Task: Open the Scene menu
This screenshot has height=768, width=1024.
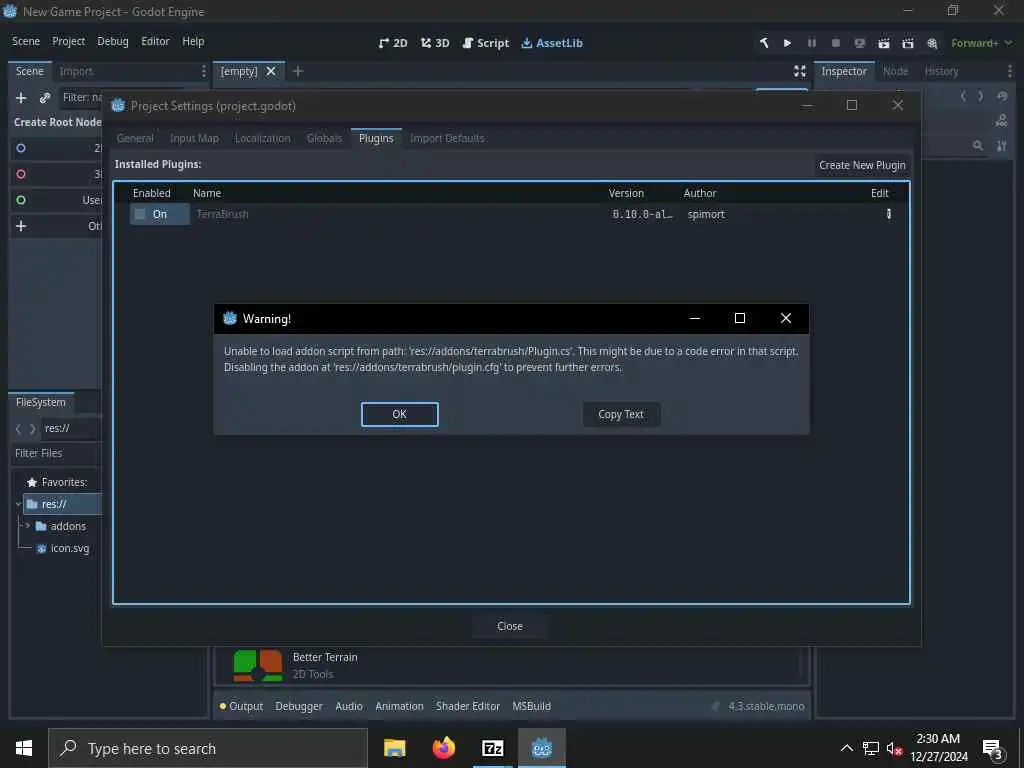Action: pyautogui.click(x=26, y=41)
